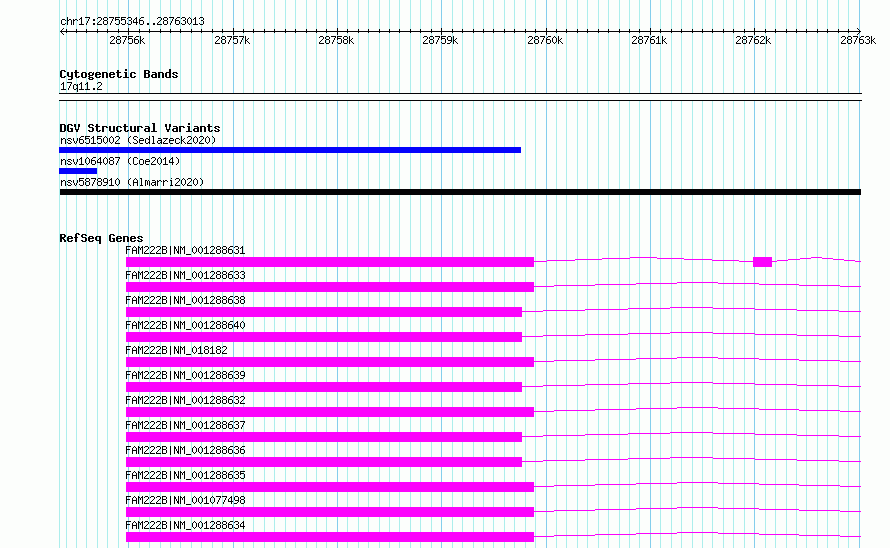The image size is (890, 548).
Task: Click the NM_001288637 magenta exon bar
Action: pos(324,437)
